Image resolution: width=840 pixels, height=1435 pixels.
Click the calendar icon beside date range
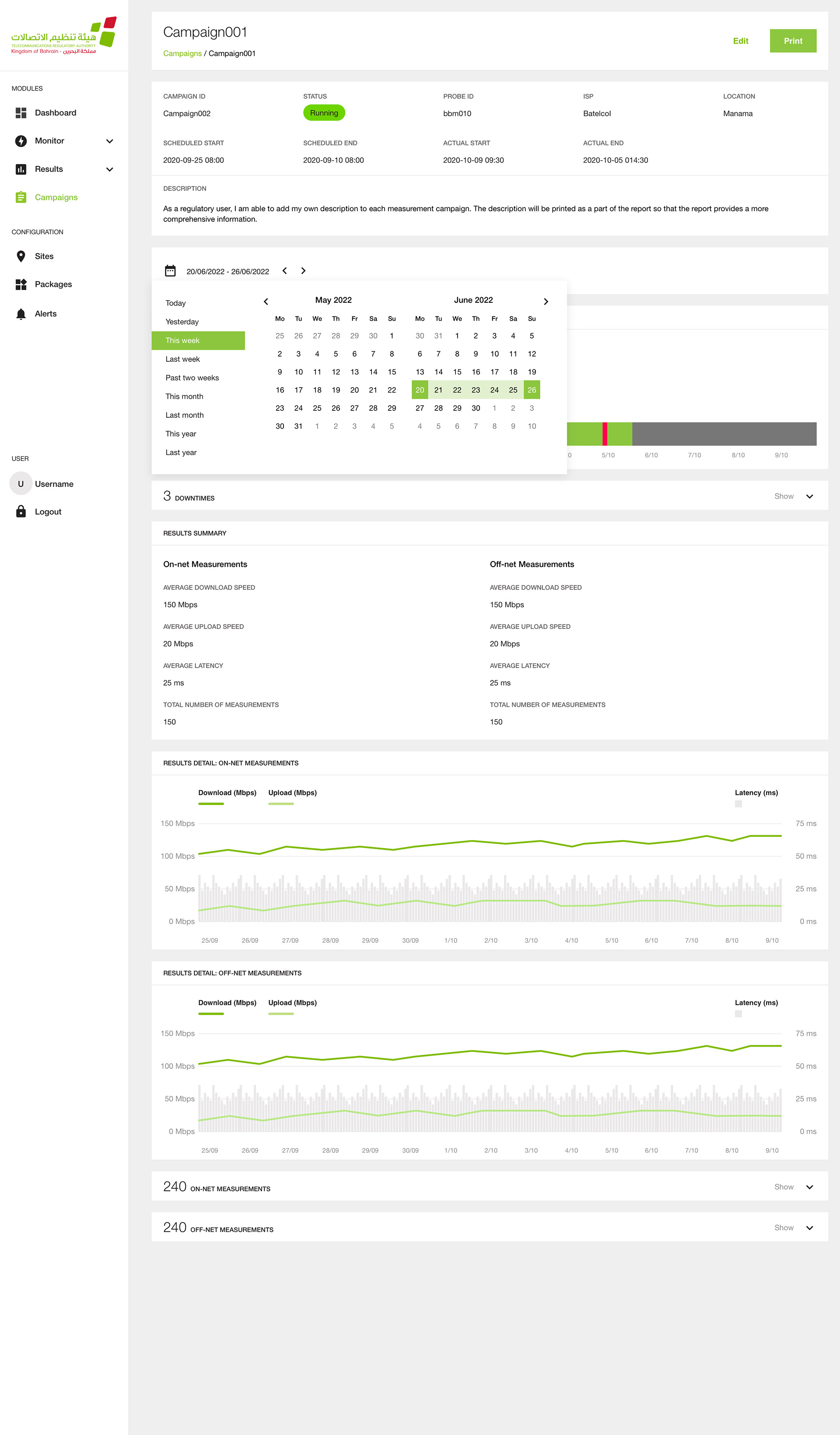point(170,270)
